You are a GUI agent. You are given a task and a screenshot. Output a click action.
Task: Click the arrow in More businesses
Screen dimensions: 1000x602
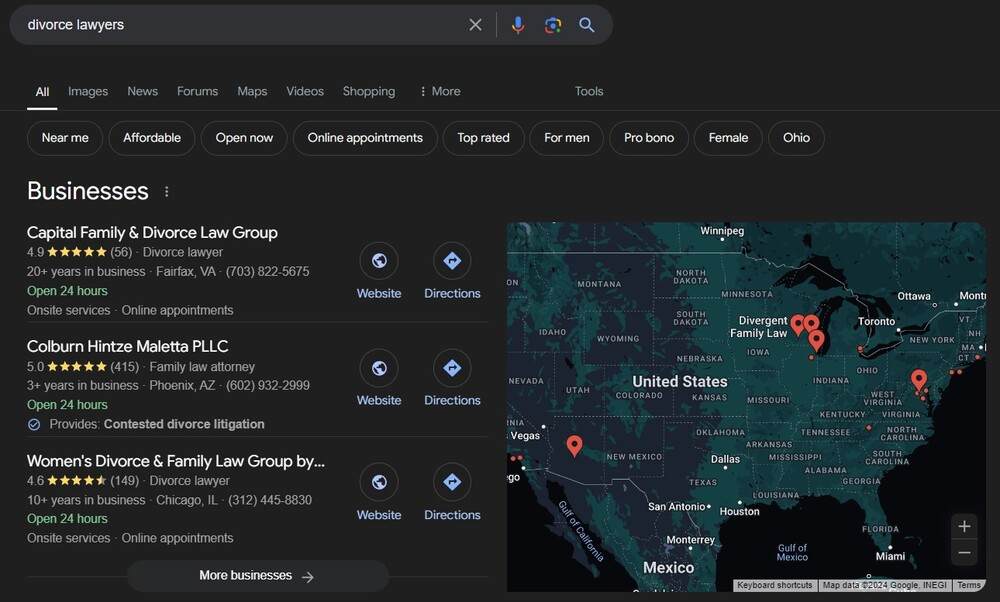tap(308, 576)
